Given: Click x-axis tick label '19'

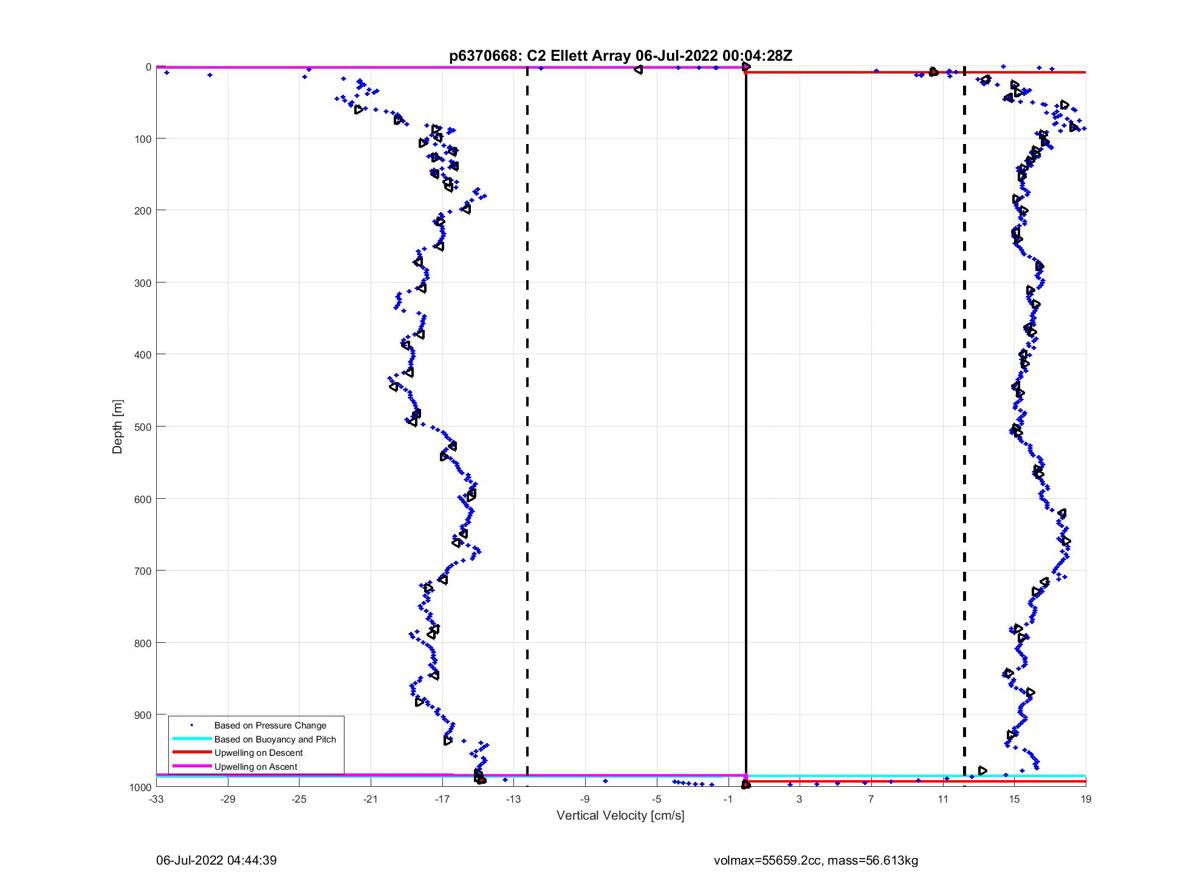Looking at the screenshot, I should [x=1086, y=800].
